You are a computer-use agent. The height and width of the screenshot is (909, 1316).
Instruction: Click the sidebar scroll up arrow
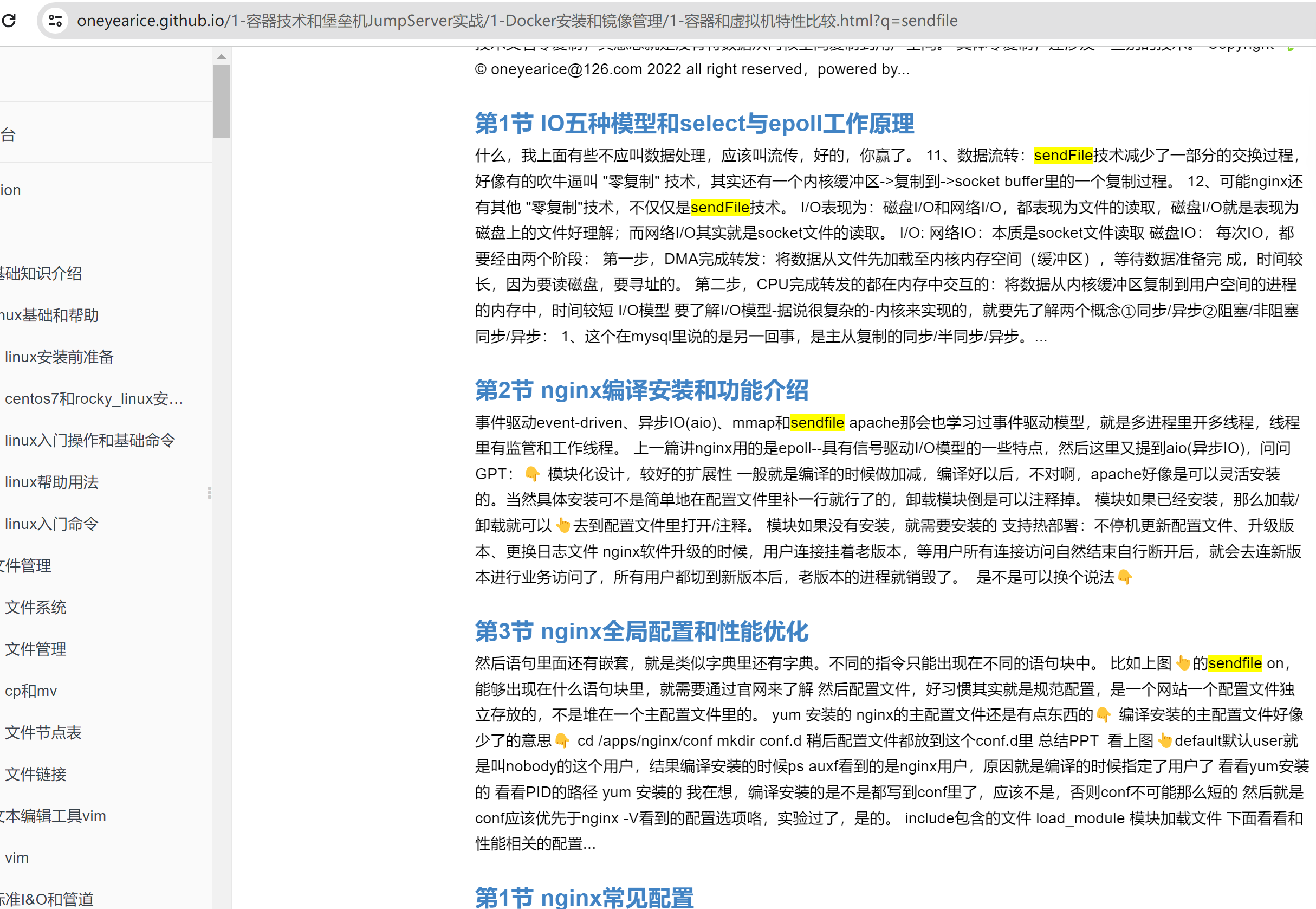pos(222,56)
